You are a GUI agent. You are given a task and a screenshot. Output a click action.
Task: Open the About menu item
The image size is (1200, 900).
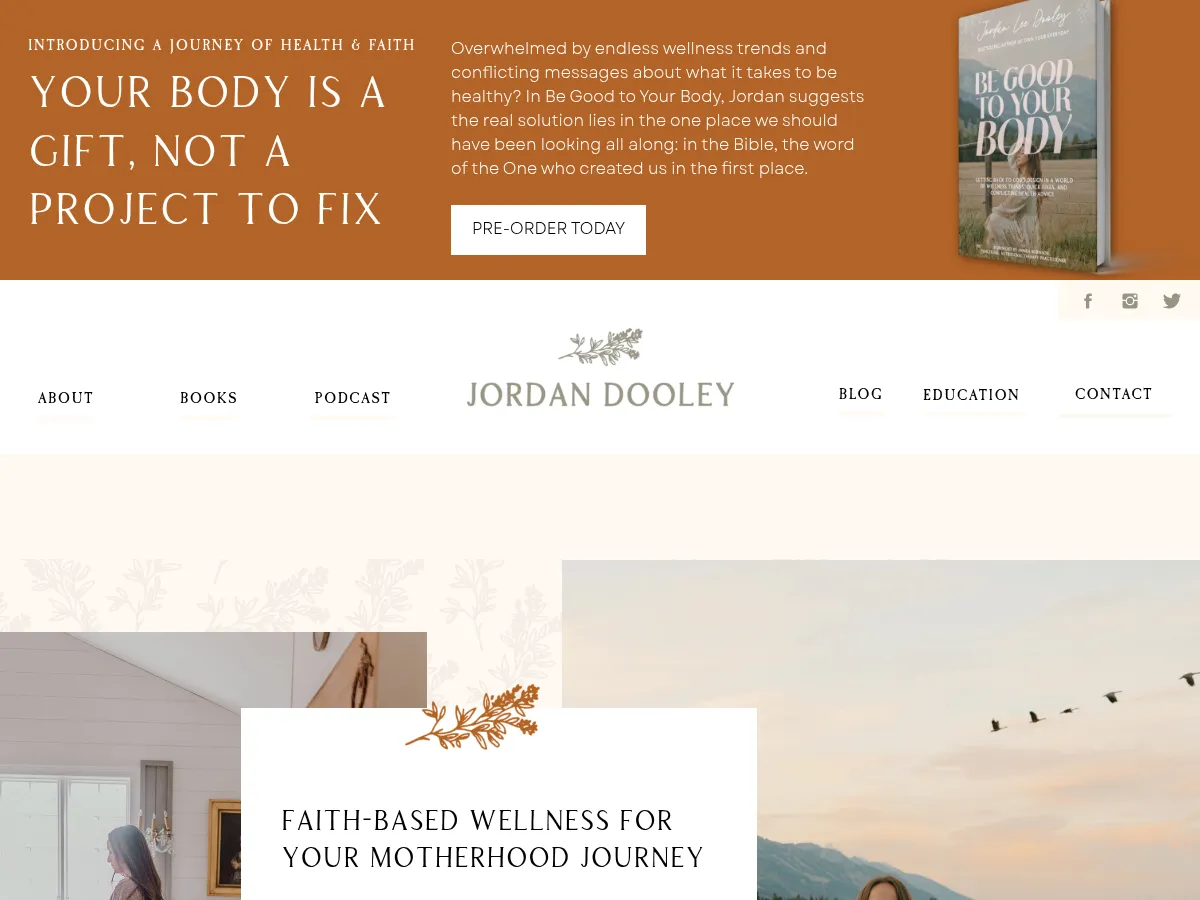click(x=66, y=398)
